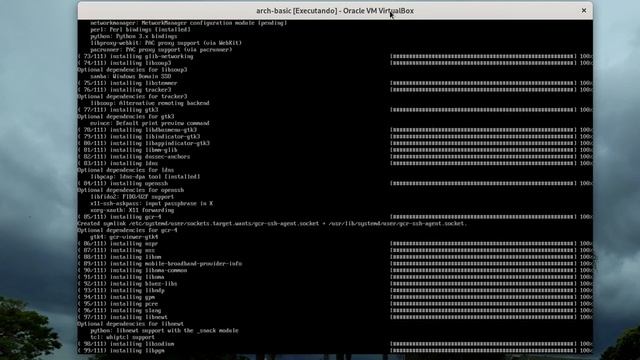Click the 'Created symlink' gcr-ssh-agent.socket line

pyautogui.click(x=272, y=223)
